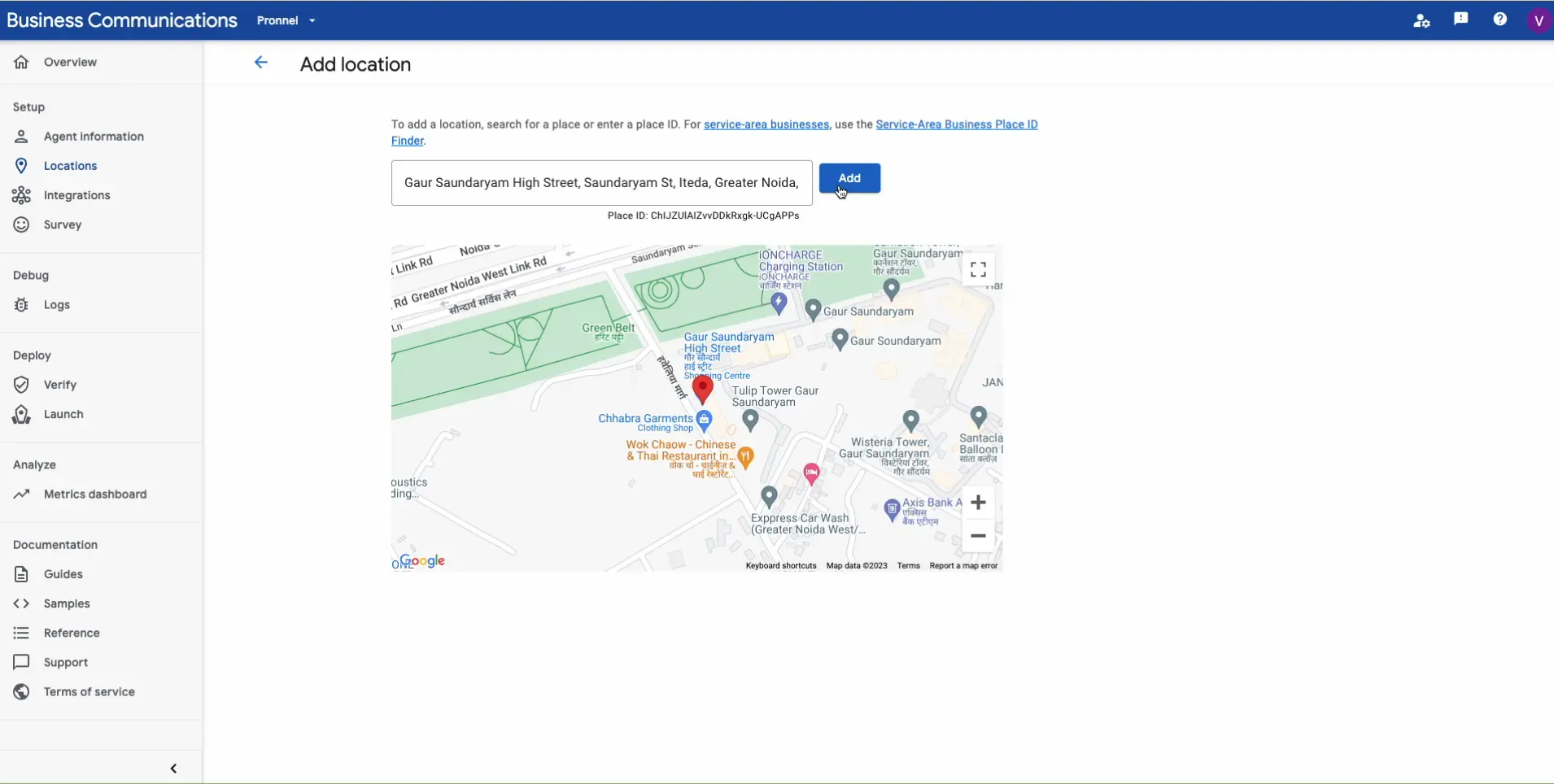Open the Overview home icon
The width and height of the screenshot is (1554, 784).
[21, 62]
